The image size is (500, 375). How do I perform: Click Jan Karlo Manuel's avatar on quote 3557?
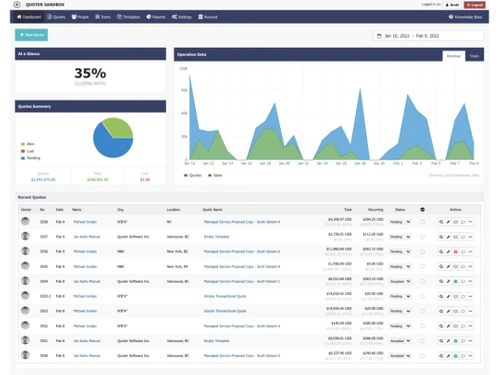25,236
